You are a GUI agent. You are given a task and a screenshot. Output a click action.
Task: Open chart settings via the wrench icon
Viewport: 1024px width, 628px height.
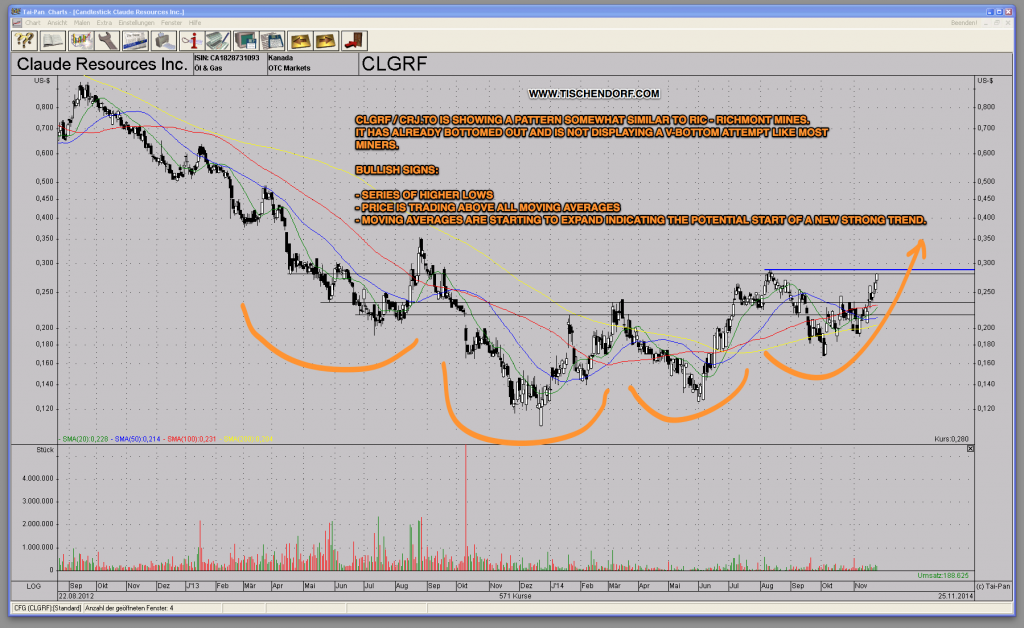click(x=105, y=41)
